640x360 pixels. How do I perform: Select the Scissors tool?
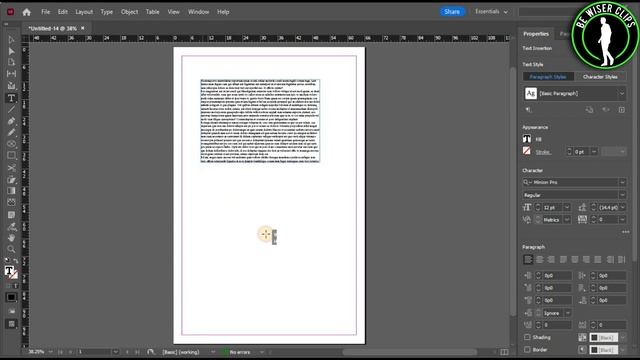coord(11,168)
